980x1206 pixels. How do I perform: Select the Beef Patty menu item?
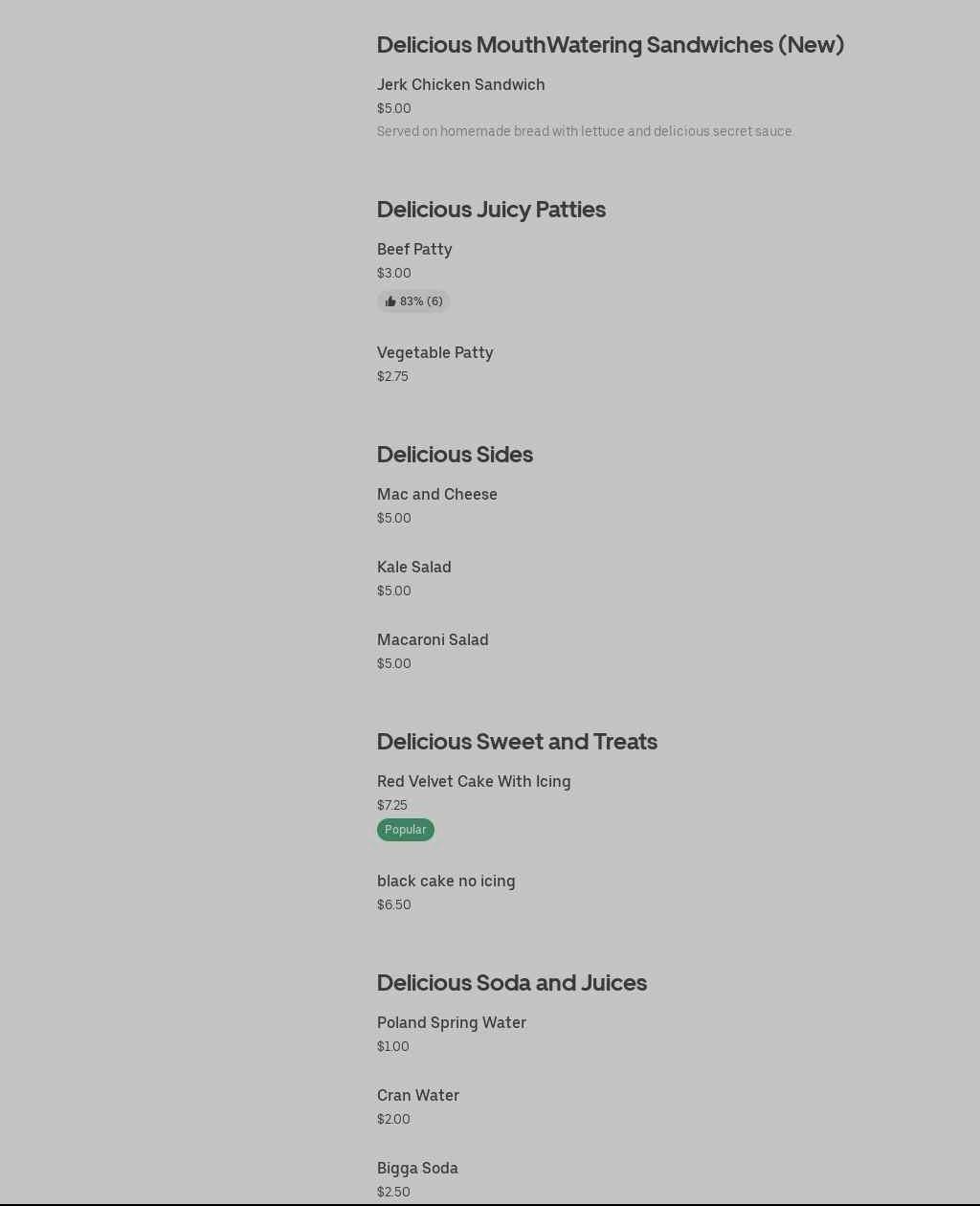pyautogui.click(x=414, y=250)
